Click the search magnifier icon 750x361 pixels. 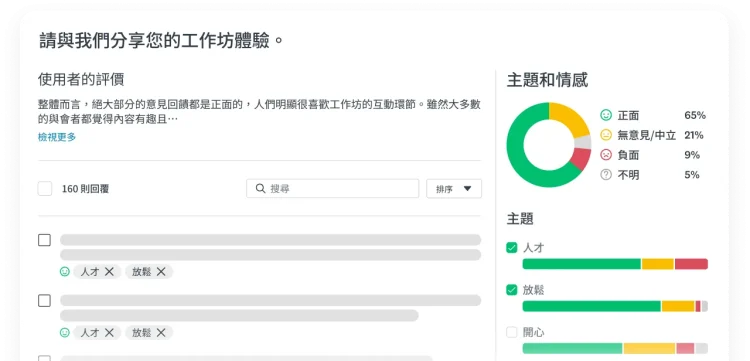pyautogui.click(x=260, y=188)
